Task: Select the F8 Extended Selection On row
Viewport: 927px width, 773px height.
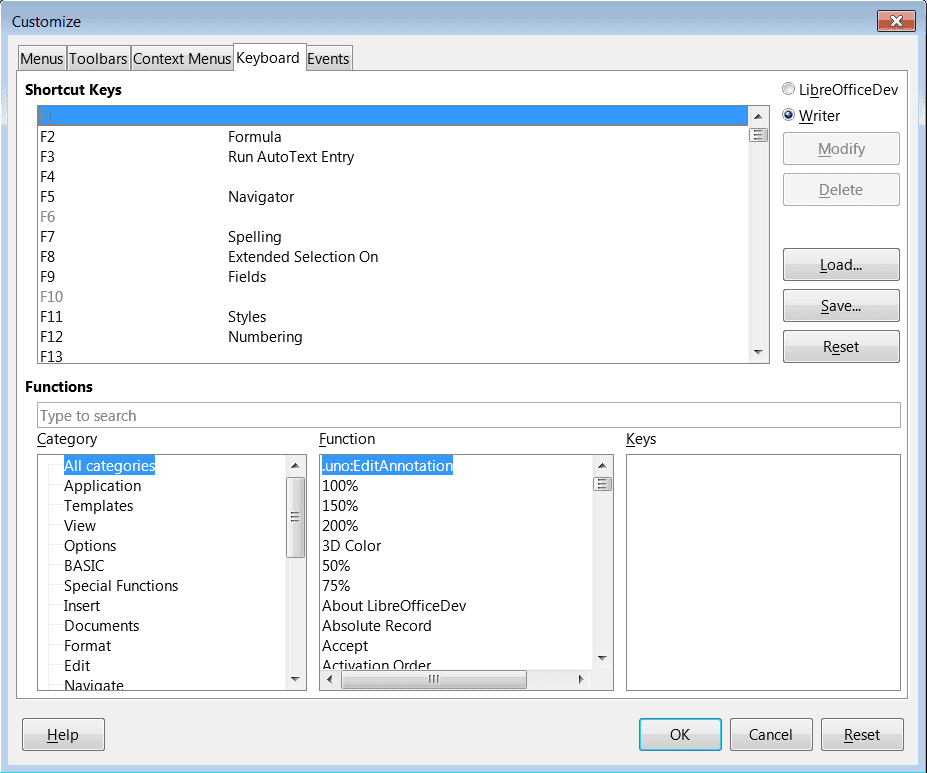Action: pyautogui.click(x=393, y=256)
